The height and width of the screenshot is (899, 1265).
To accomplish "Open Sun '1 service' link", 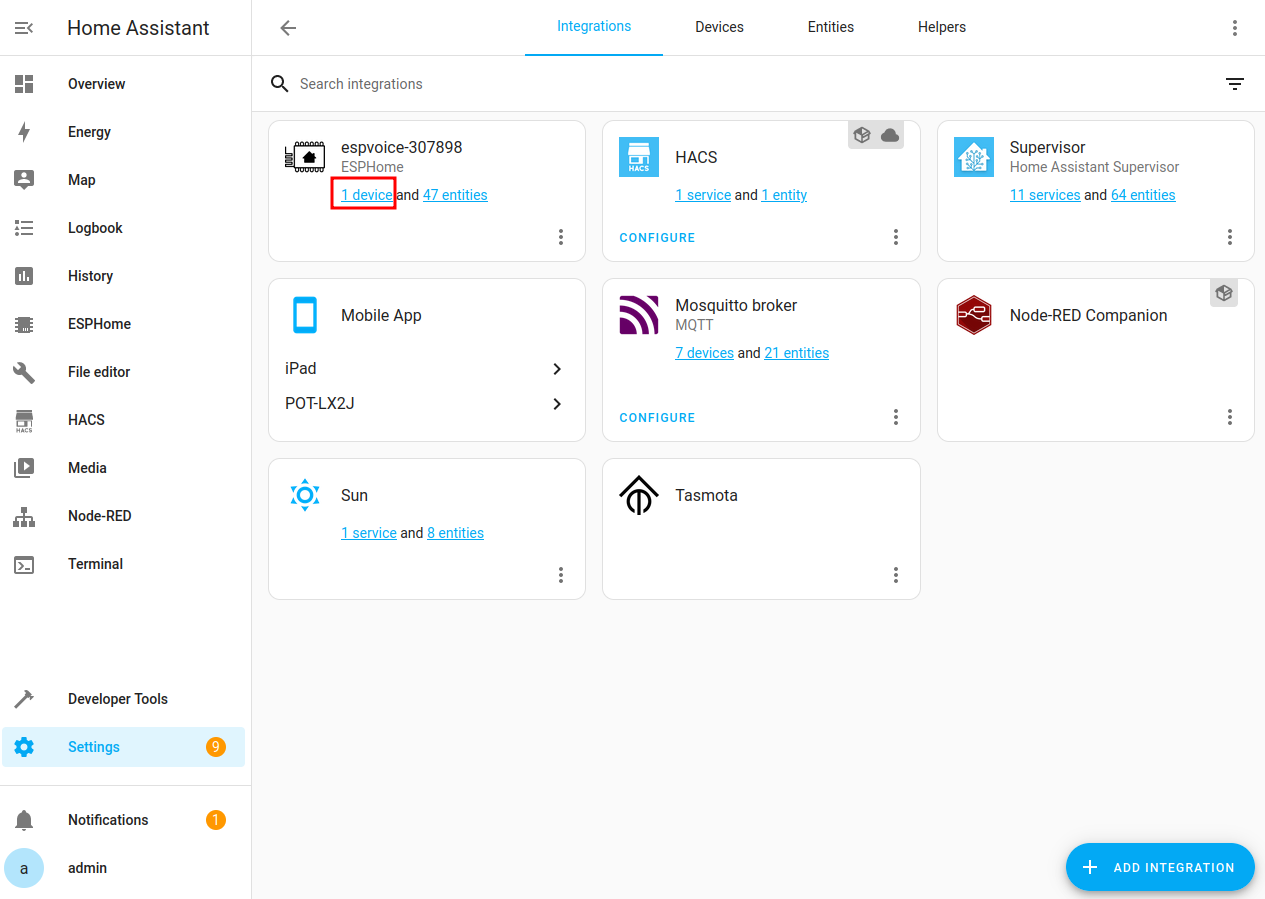I will 369,533.
